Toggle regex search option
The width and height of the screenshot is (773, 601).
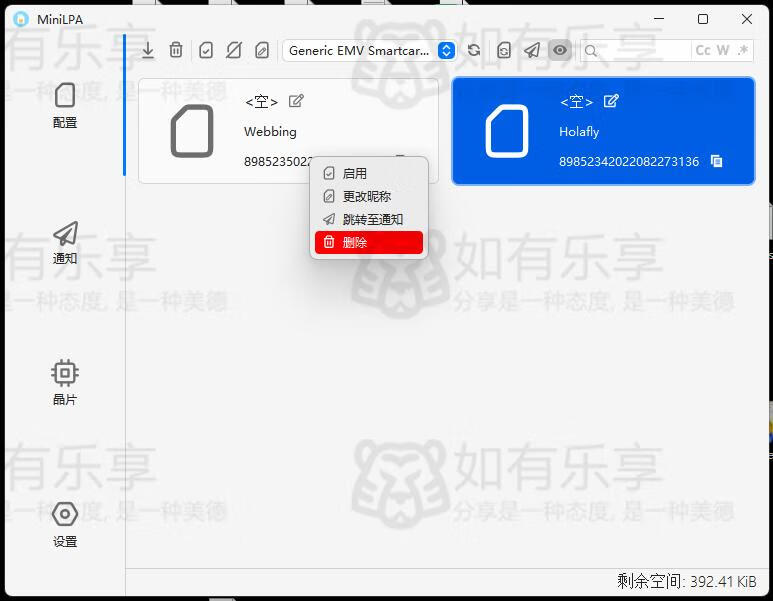coord(743,50)
